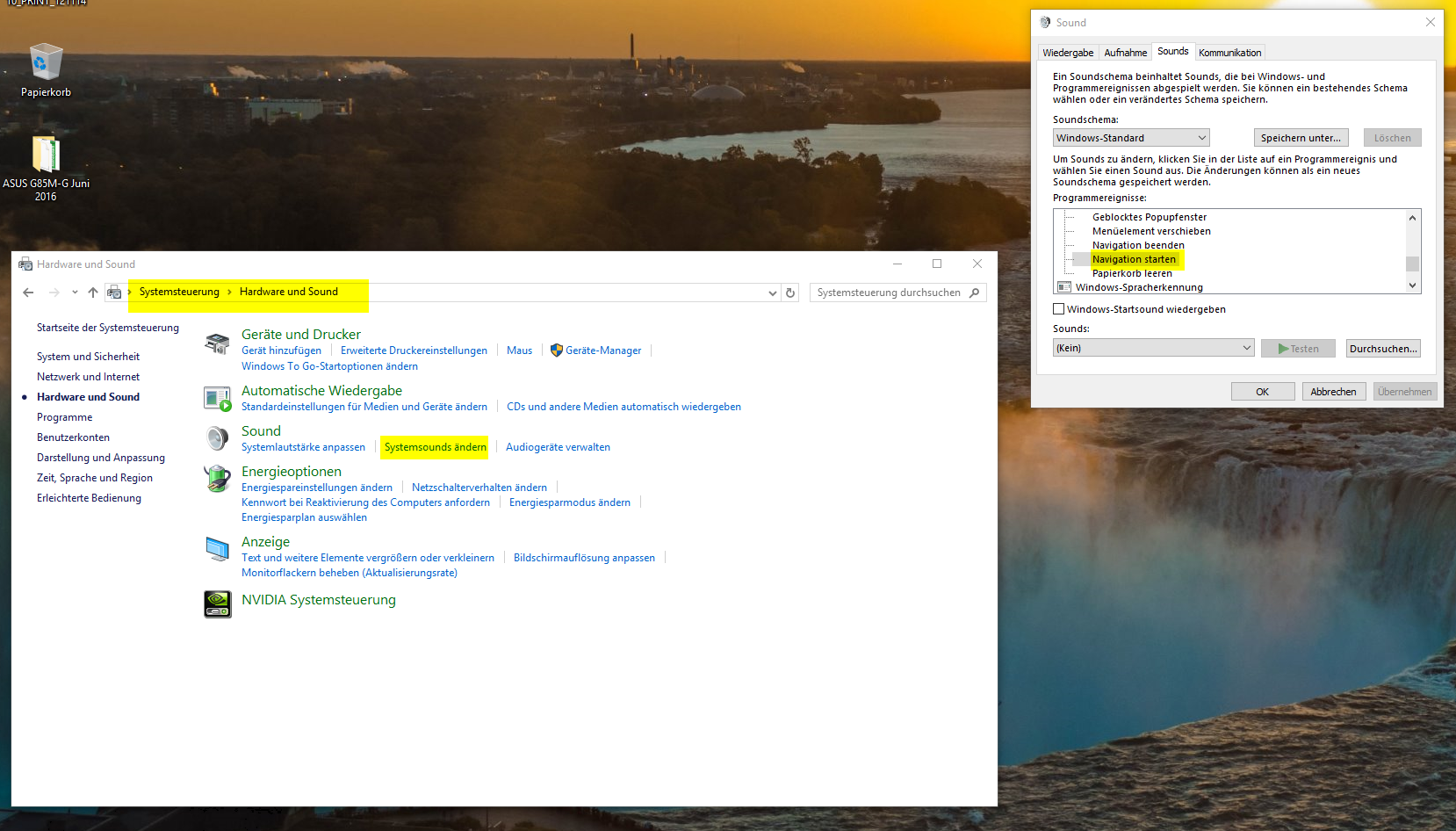Close the Sound dialog window
This screenshot has width=1456, height=831.
click(x=1430, y=22)
